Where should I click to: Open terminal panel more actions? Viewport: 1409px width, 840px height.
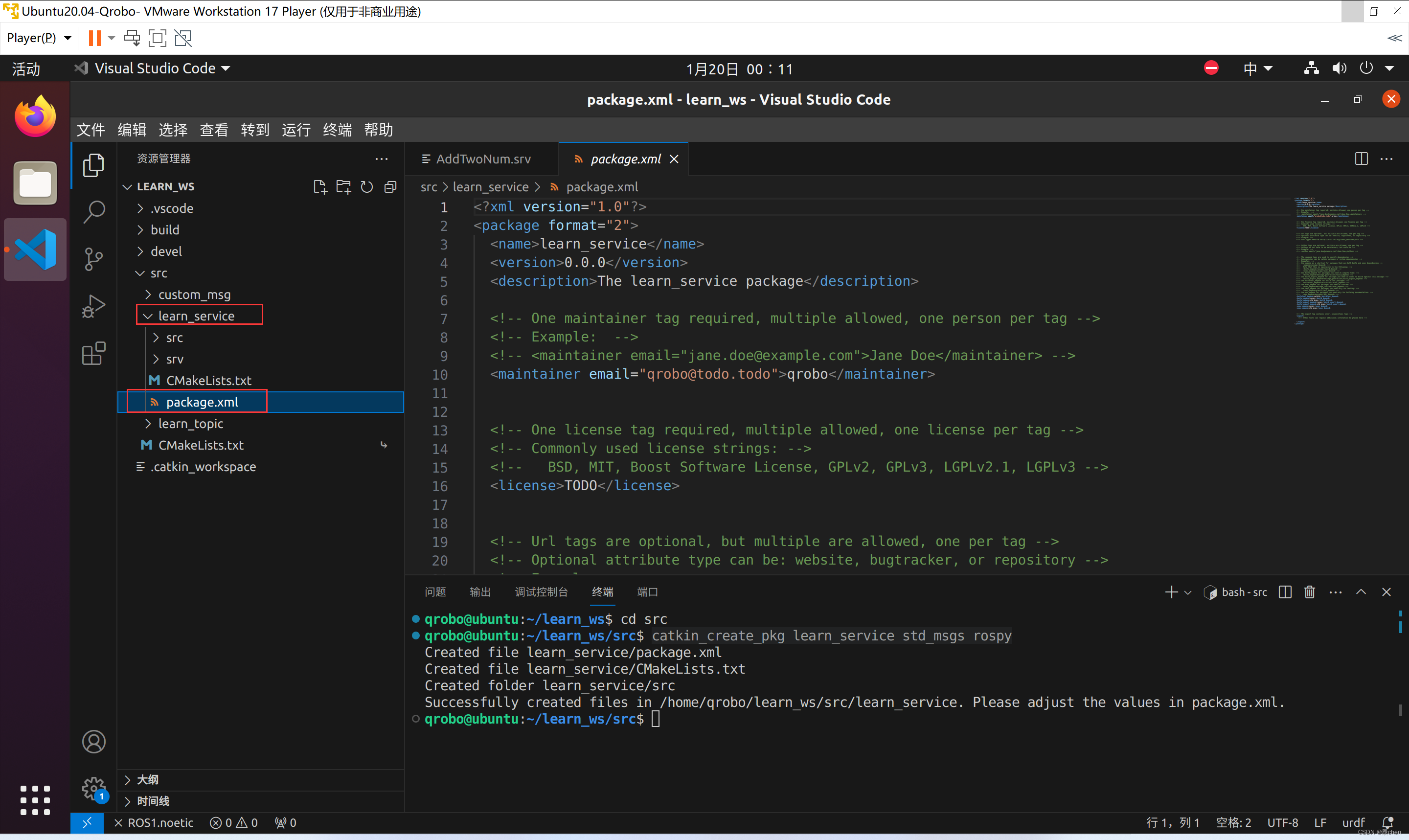pos(1336,592)
